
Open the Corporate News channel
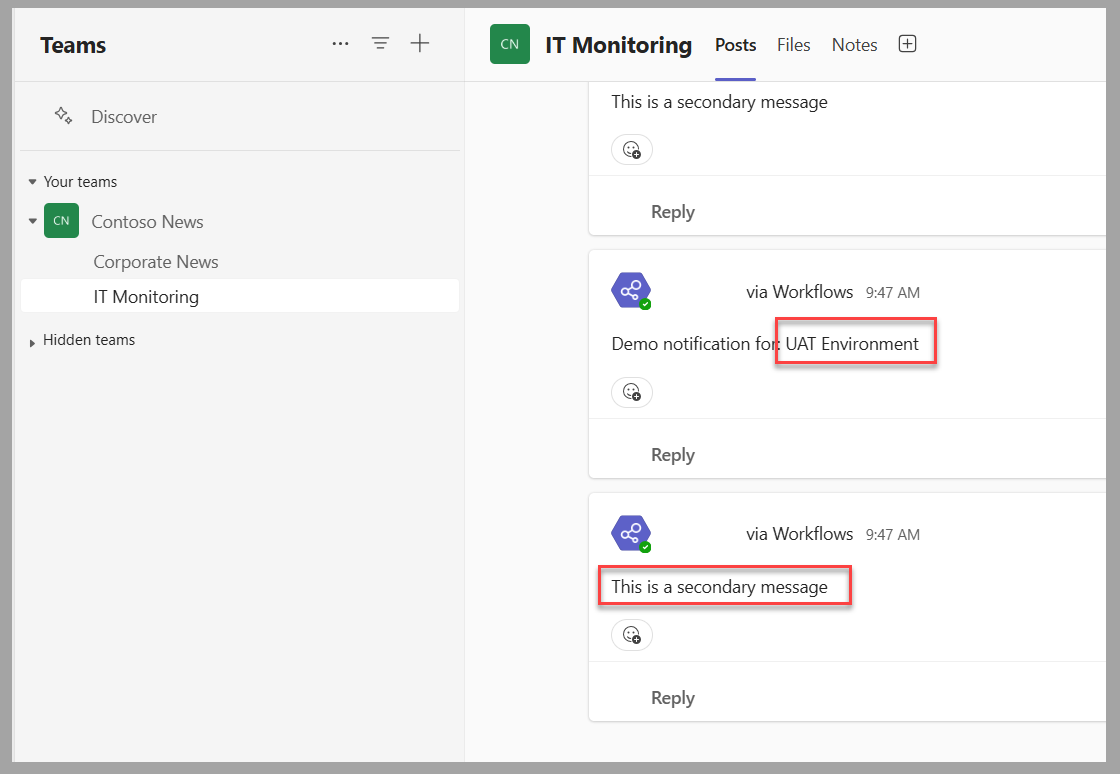click(x=155, y=261)
